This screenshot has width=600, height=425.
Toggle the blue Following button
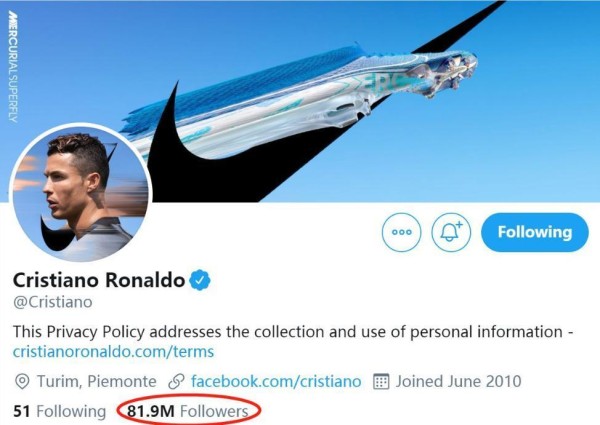pos(535,232)
